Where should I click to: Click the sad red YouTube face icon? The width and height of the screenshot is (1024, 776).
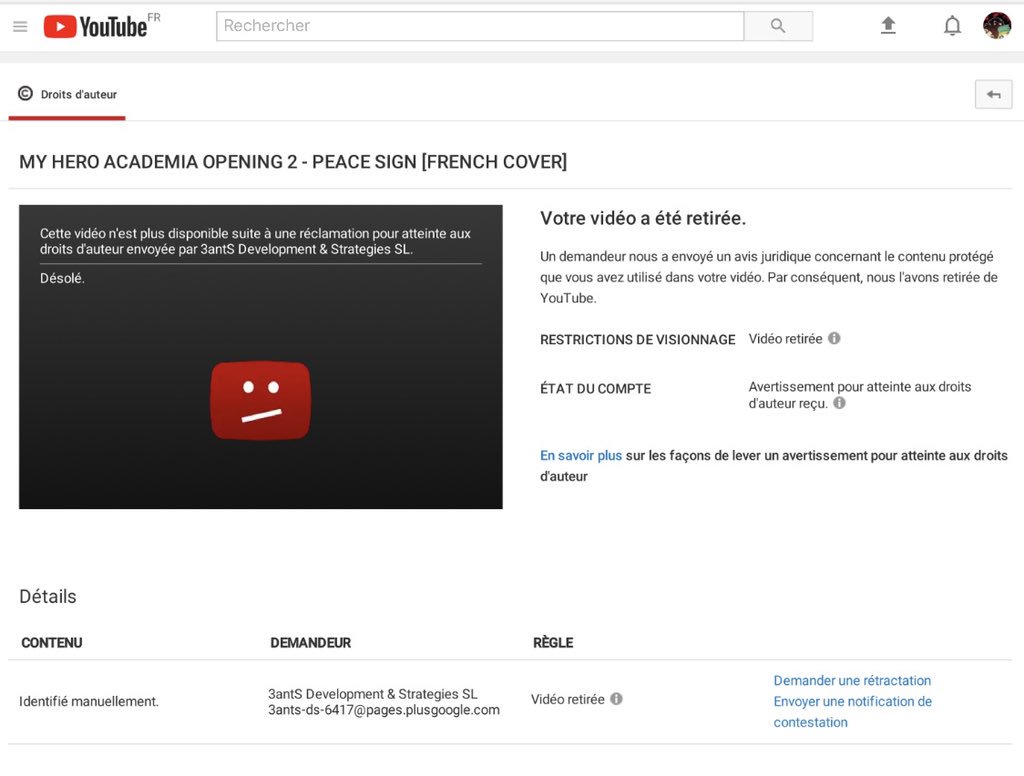pyautogui.click(x=261, y=400)
